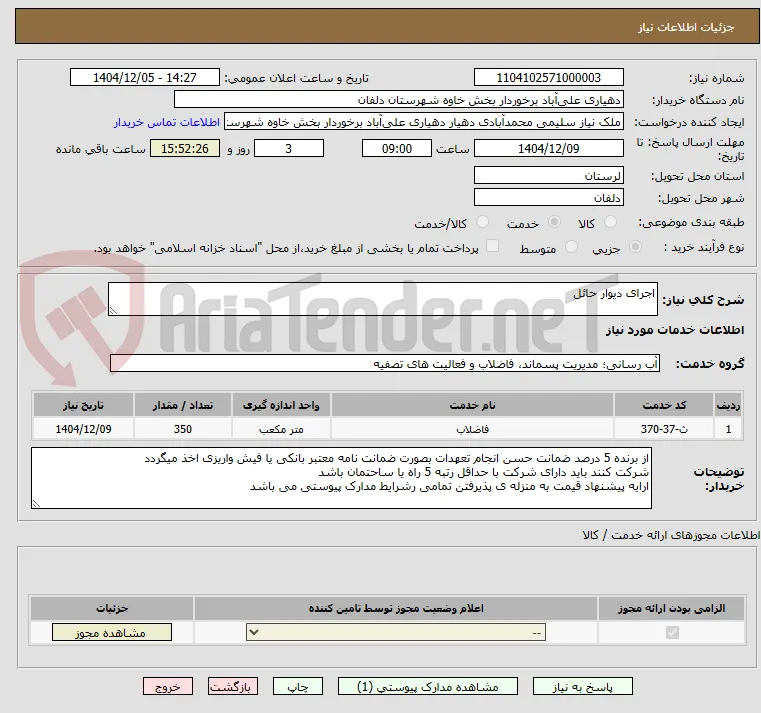
Task: Click the مشاهده مجوز button
Action: coord(112,632)
